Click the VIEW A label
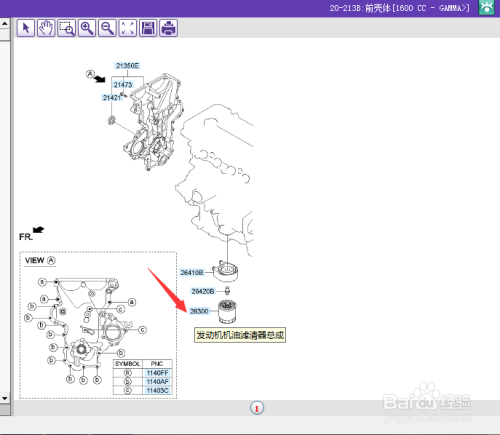500x435 pixels. (40, 261)
